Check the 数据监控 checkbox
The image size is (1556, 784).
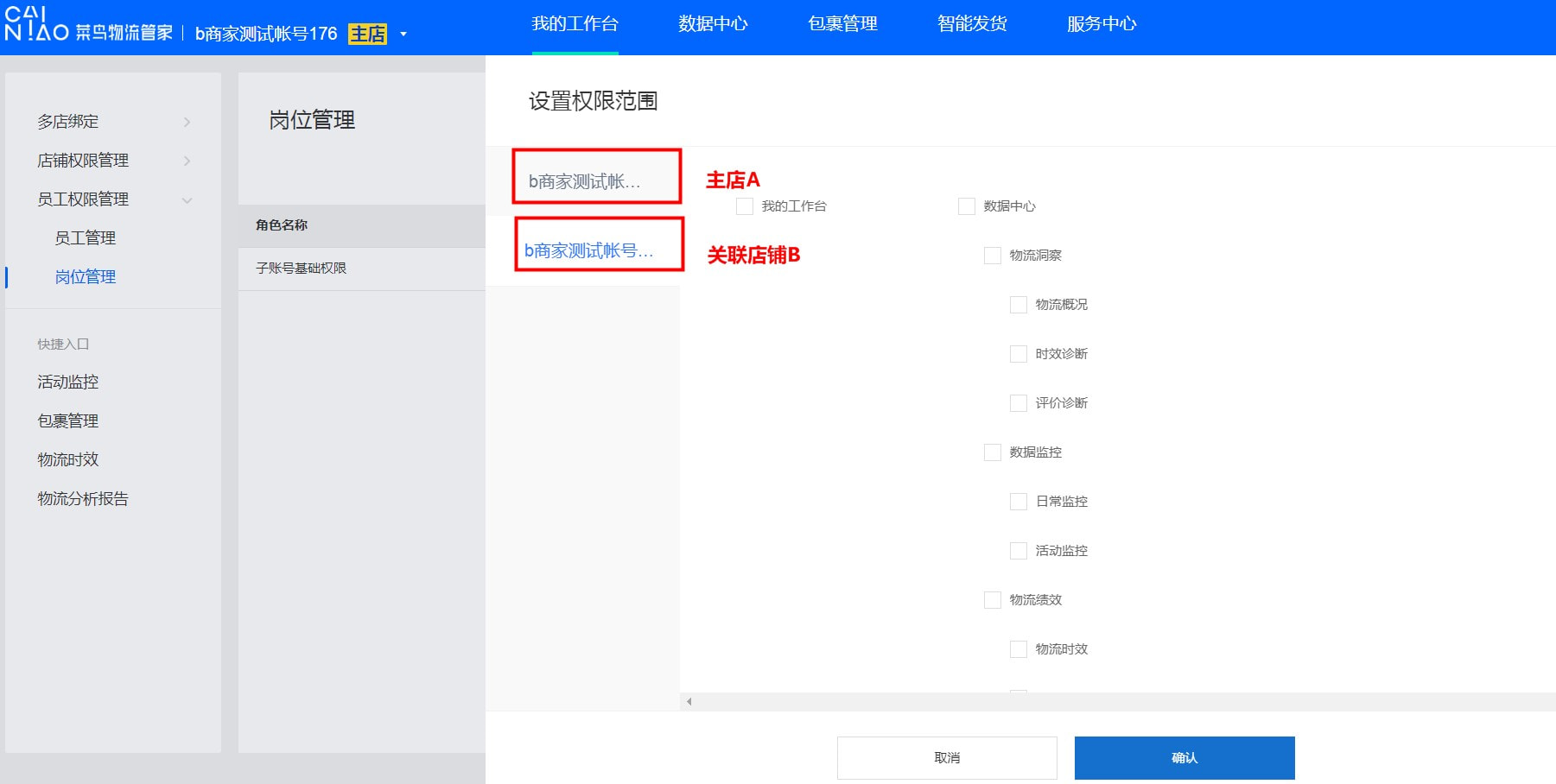pos(993,452)
